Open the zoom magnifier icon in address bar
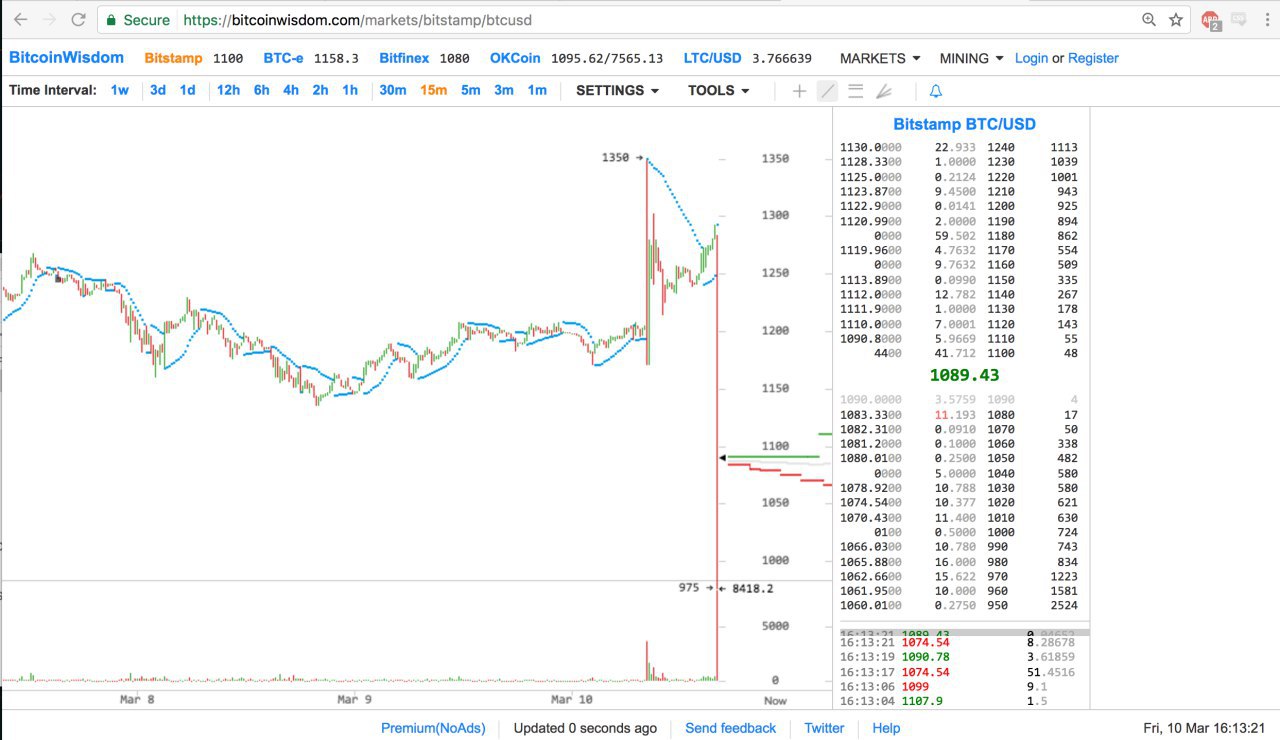The height and width of the screenshot is (740, 1280). click(1149, 19)
